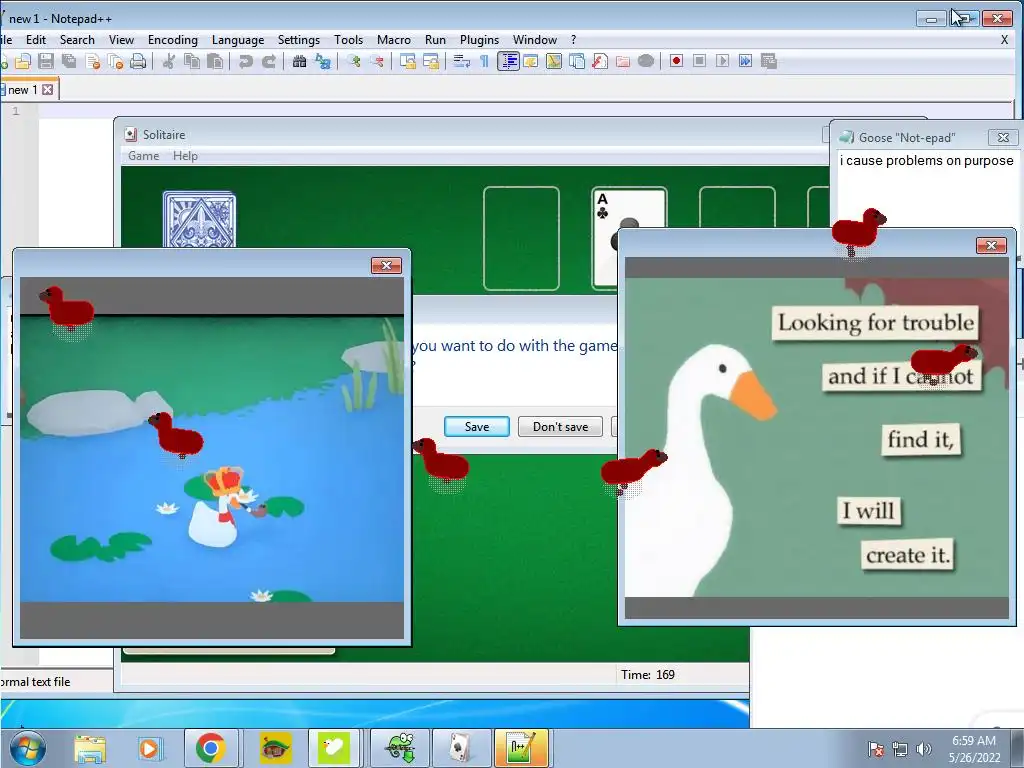This screenshot has height=768, width=1024.
Task: Open the Settings menu
Action: [298, 40]
